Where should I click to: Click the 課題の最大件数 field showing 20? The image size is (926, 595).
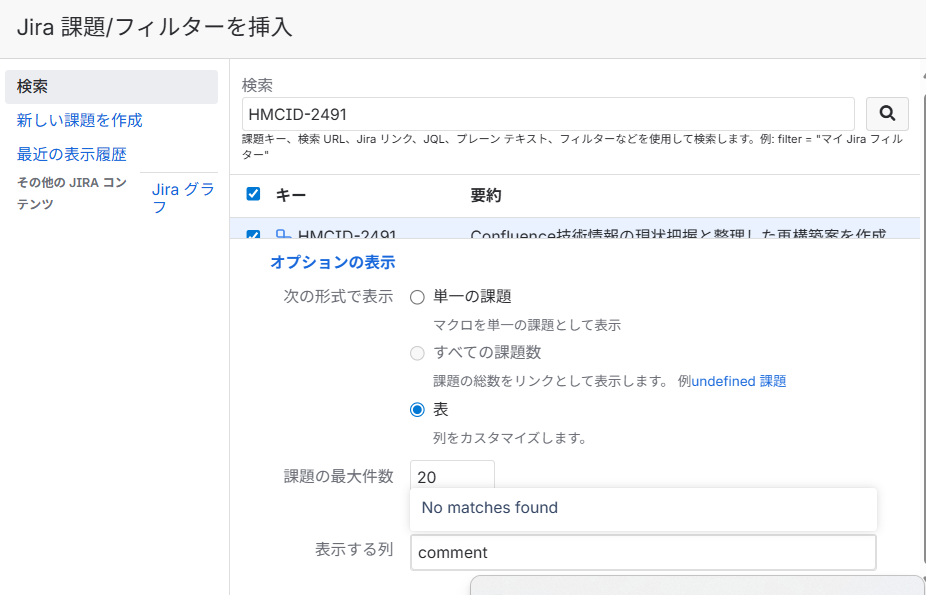[450, 475]
